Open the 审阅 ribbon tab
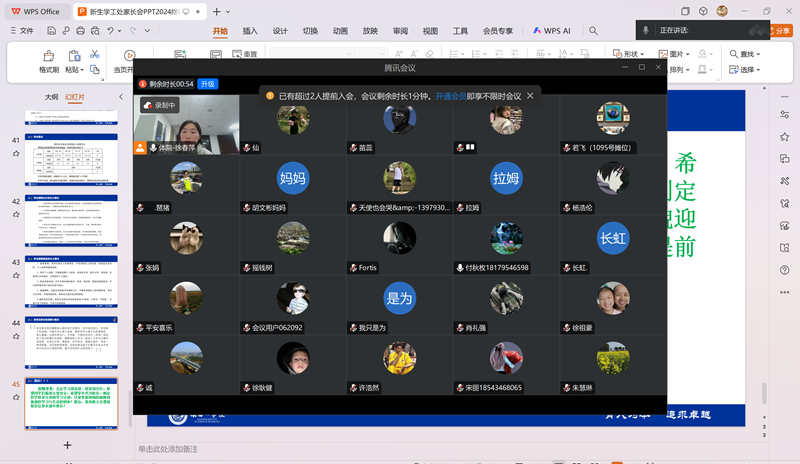The image size is (800, 464). pos(401,31)
